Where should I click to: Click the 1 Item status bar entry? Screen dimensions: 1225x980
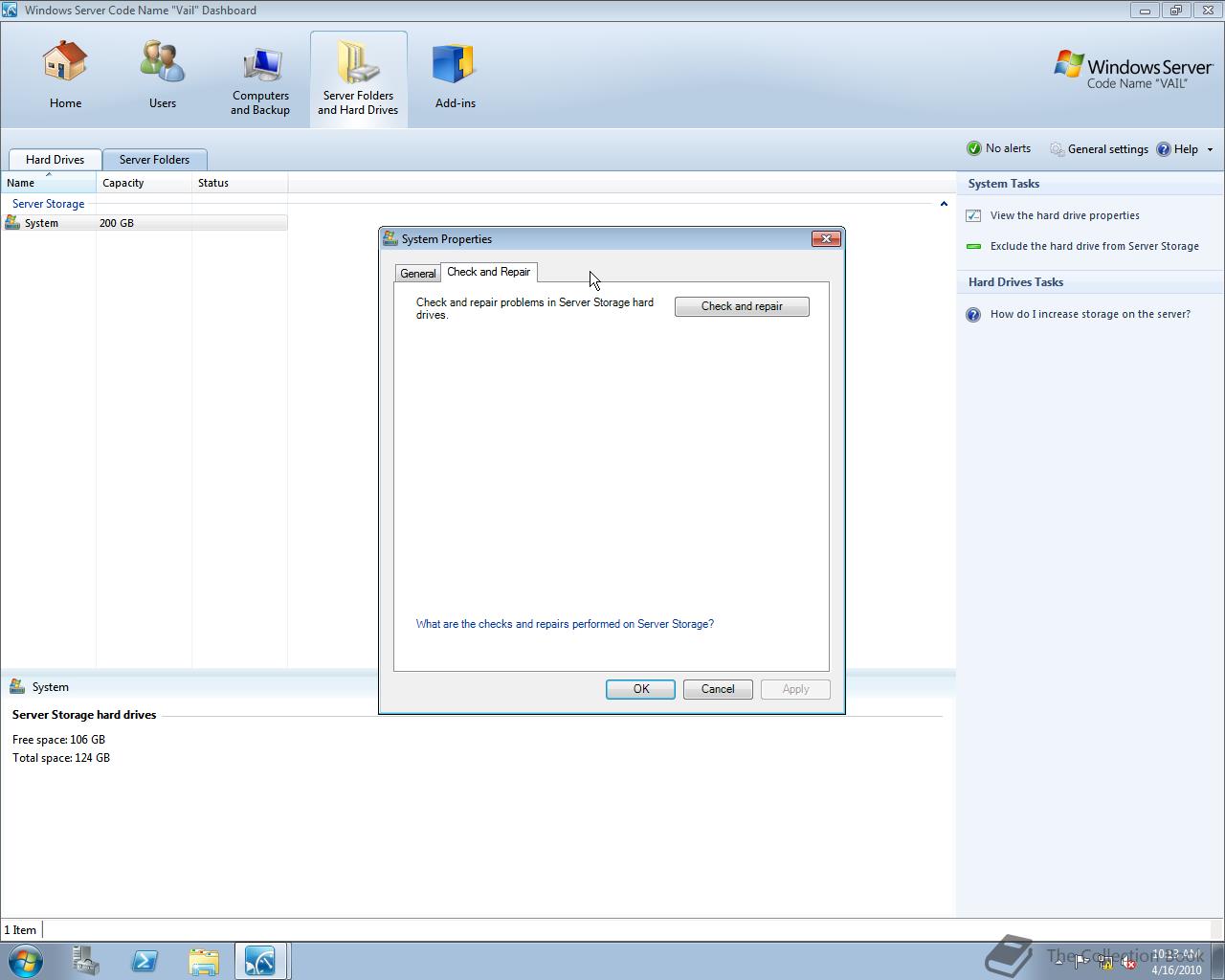(x=20, y=929)
